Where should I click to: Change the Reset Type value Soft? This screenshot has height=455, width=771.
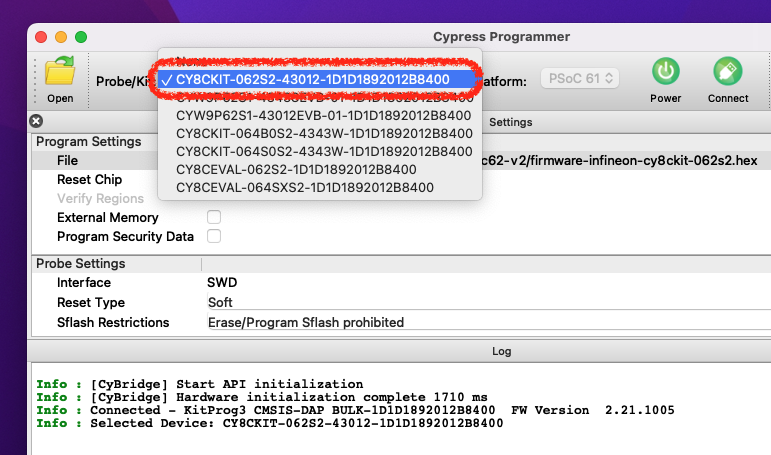(x=220, y=303)
